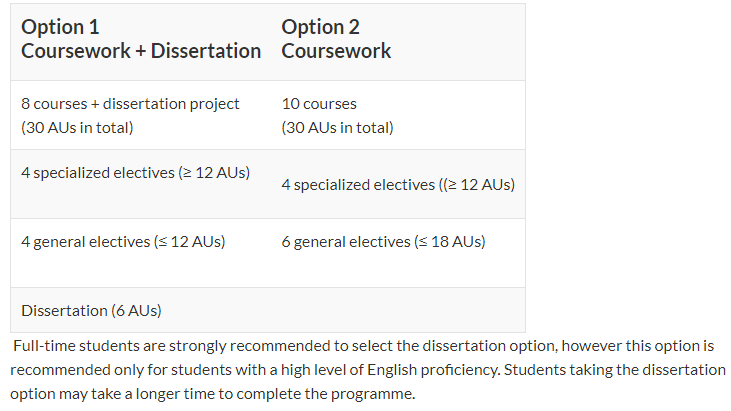Click Option 2's 4 specialized electives cell
Image resolution: width=731 pixels, height=411 pixels.
click(398, 185)
